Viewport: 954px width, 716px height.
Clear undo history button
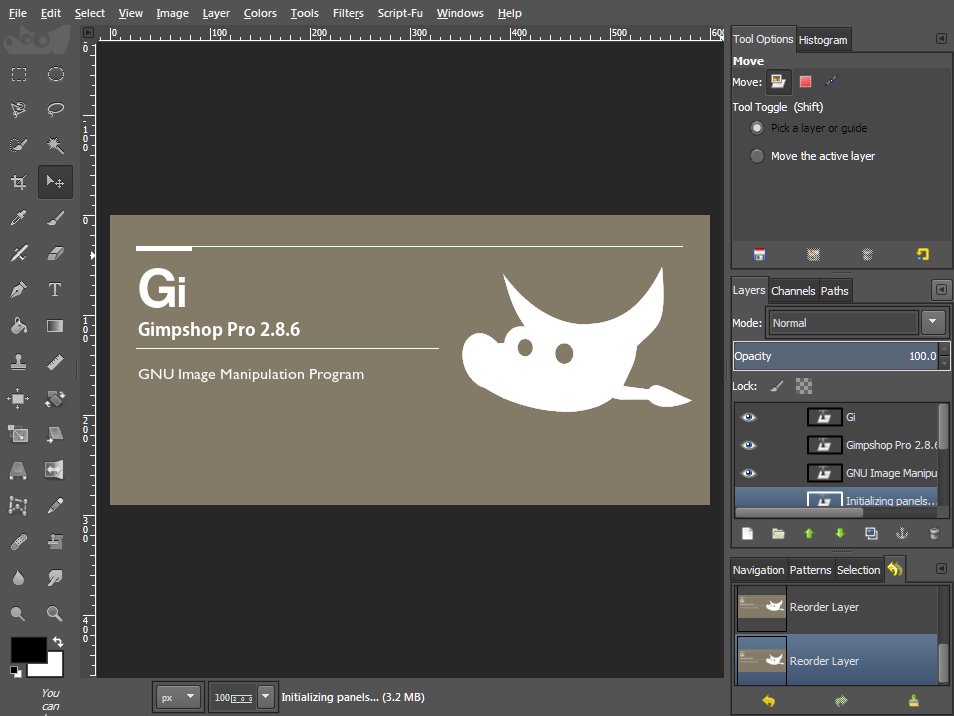tap(914, 701)
